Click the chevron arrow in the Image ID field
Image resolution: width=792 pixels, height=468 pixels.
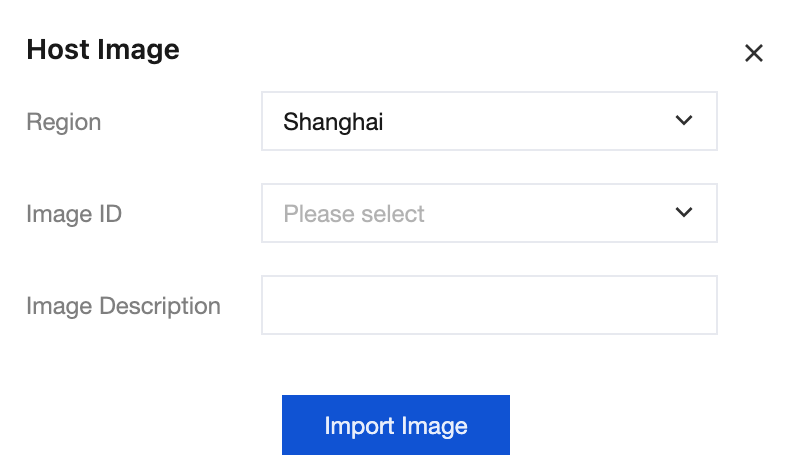point(684,212)
